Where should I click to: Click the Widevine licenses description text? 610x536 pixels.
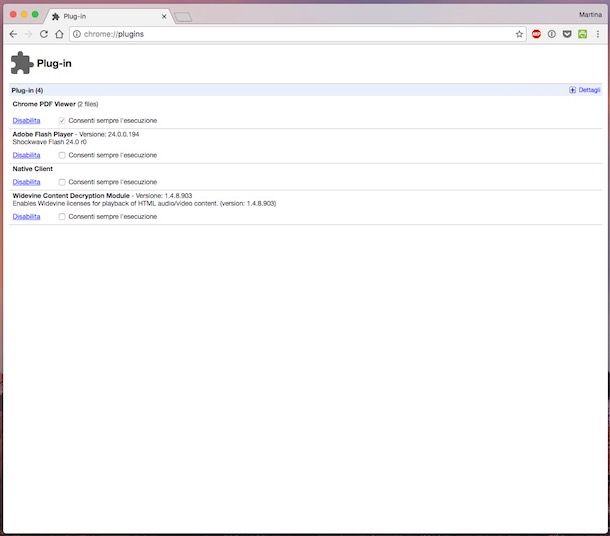click(144, 203)
